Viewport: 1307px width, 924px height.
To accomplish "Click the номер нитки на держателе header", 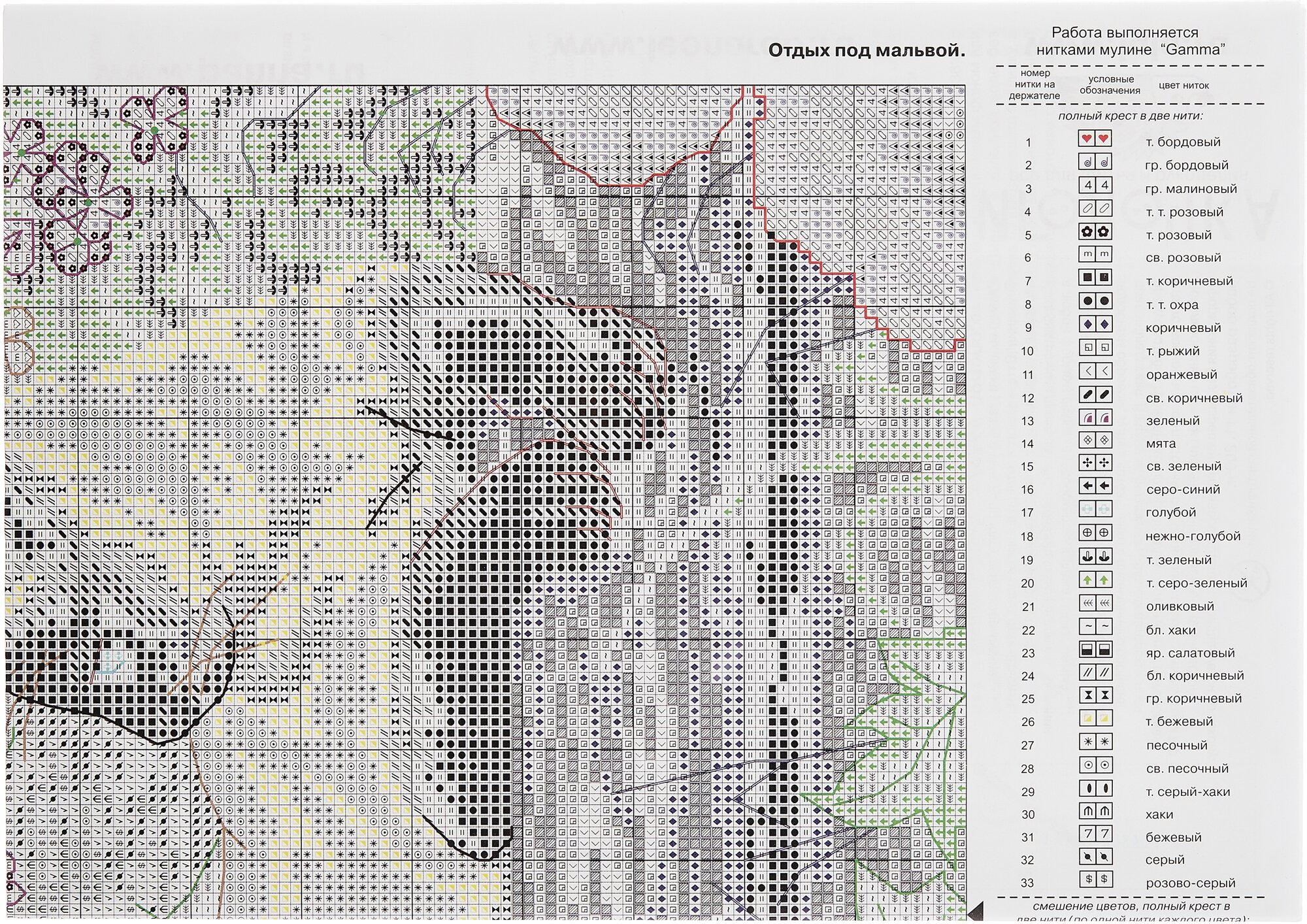I will pos(1034,85).
